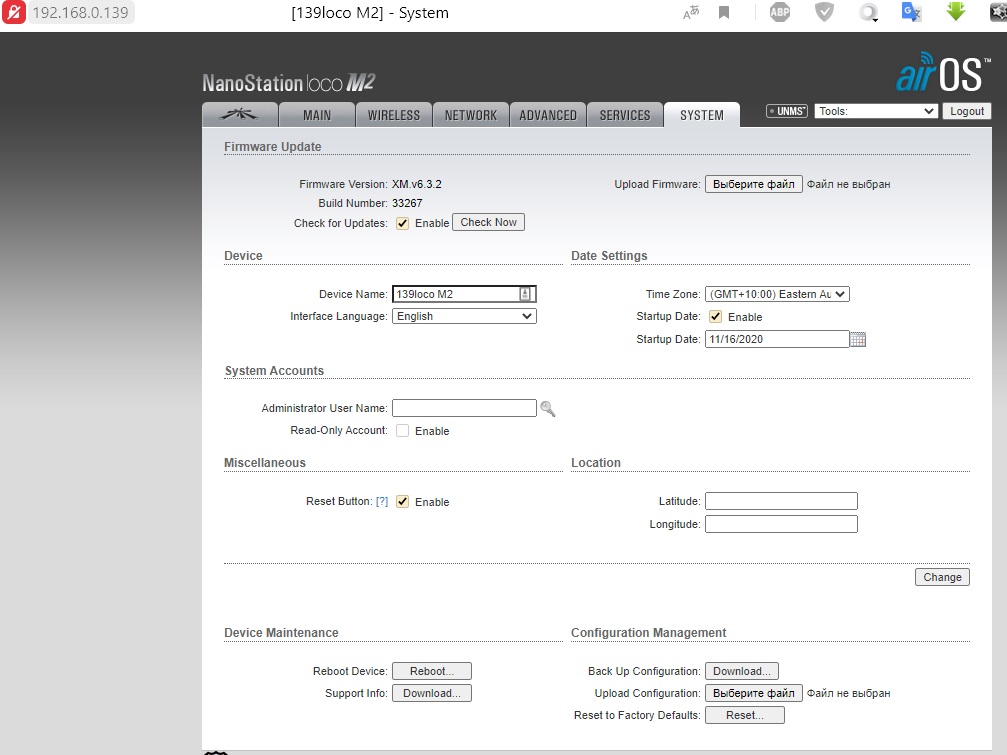
Task: Click the 192.168.0.139 address field
Action: pyautogui.click(x=80, y=12)
